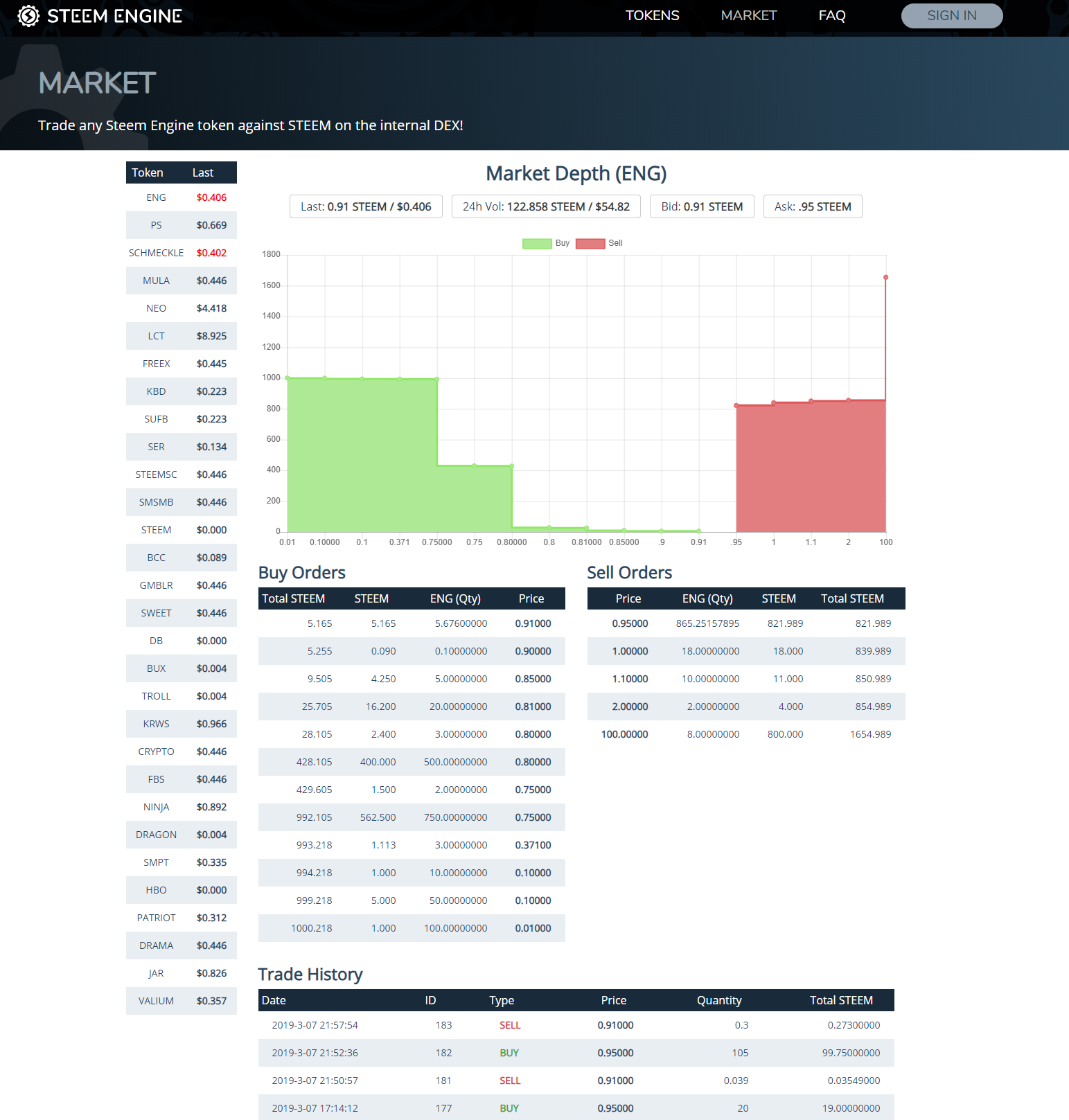
Task: Select the DB token
Action: pyautogui.click(x=182, y=641)
